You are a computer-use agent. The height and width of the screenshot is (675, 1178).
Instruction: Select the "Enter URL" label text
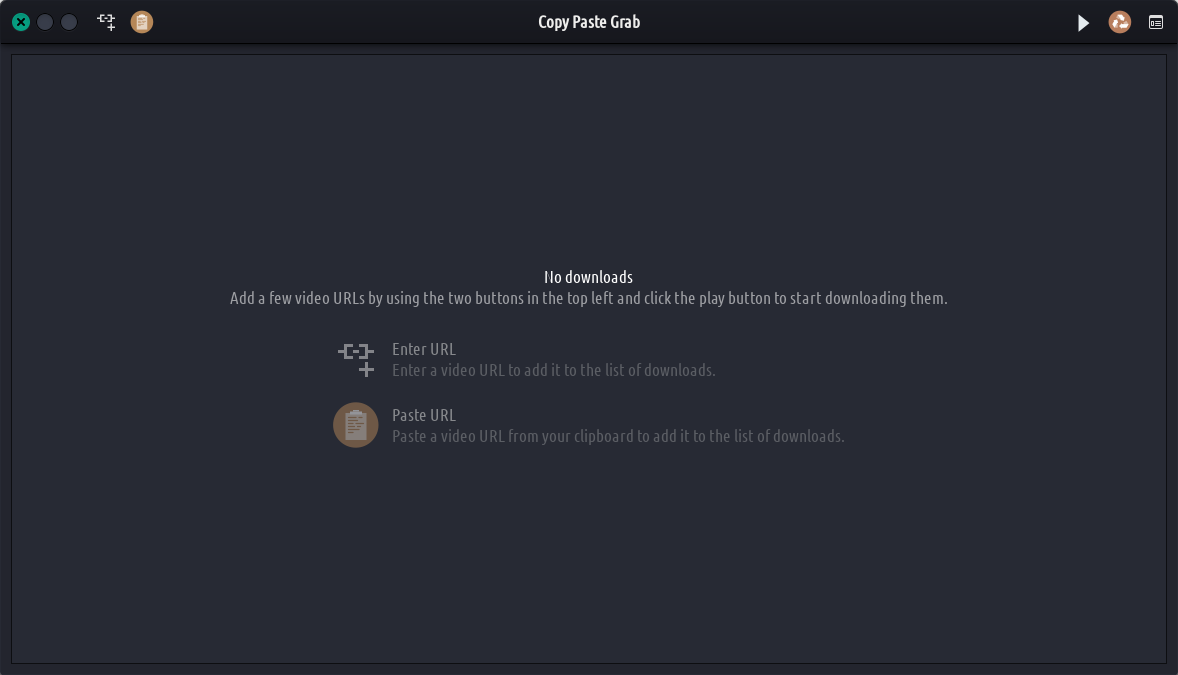tap(423, 349)
